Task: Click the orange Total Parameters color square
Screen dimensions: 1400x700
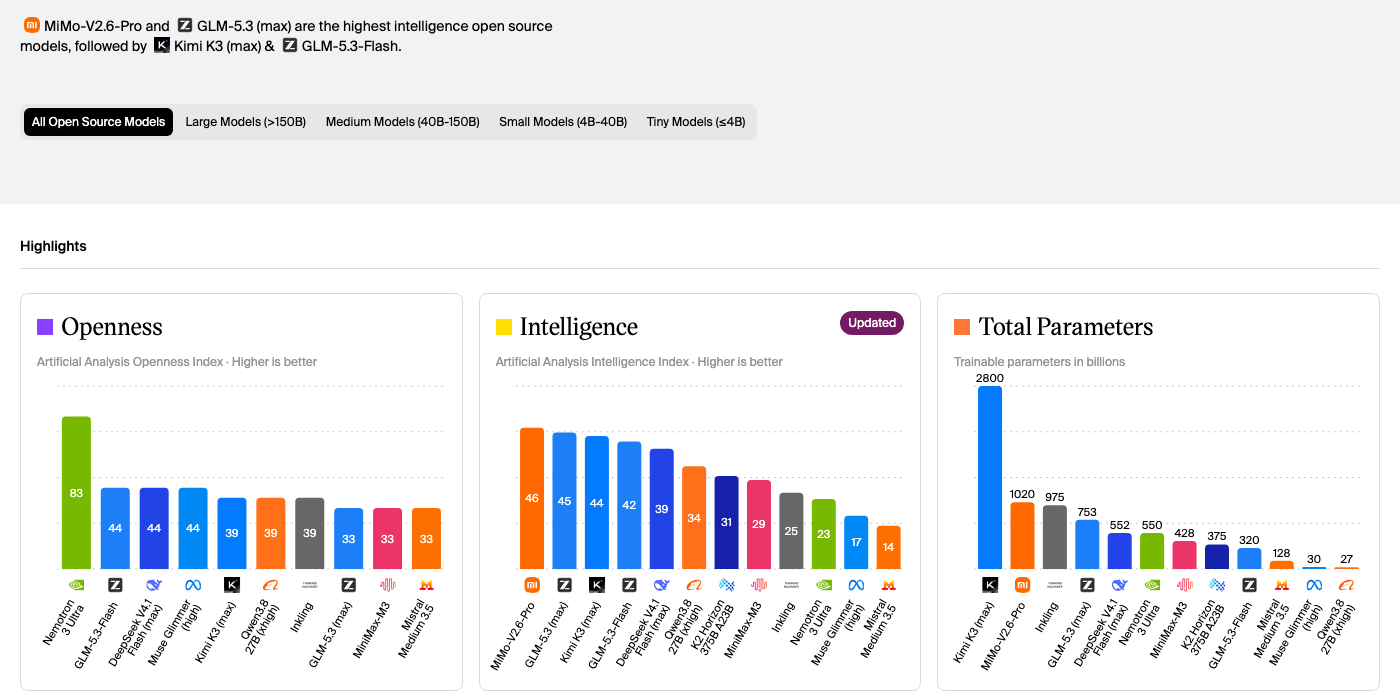Action: tap(962, 327)
